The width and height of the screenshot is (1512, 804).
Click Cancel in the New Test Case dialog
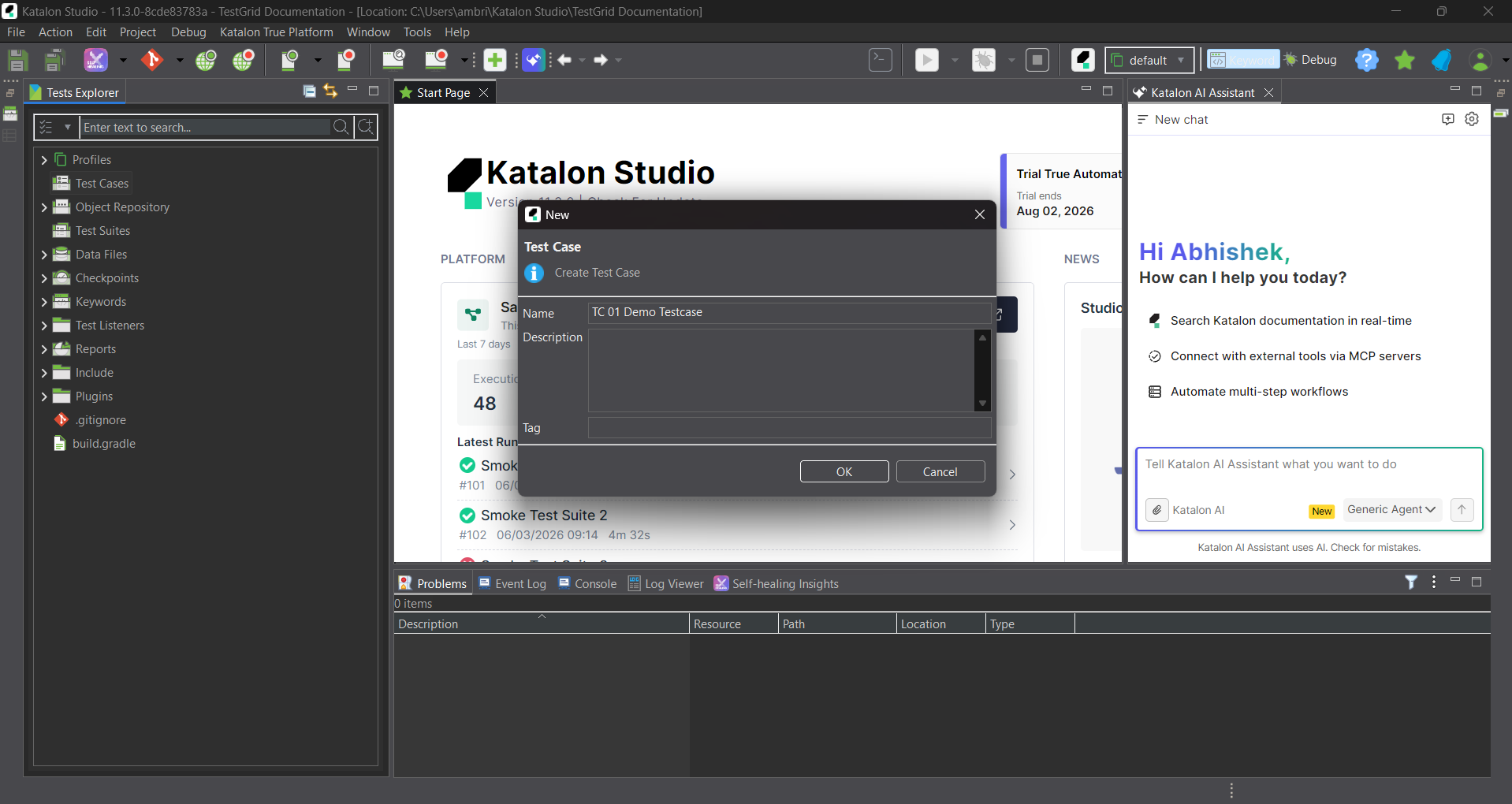940,471
